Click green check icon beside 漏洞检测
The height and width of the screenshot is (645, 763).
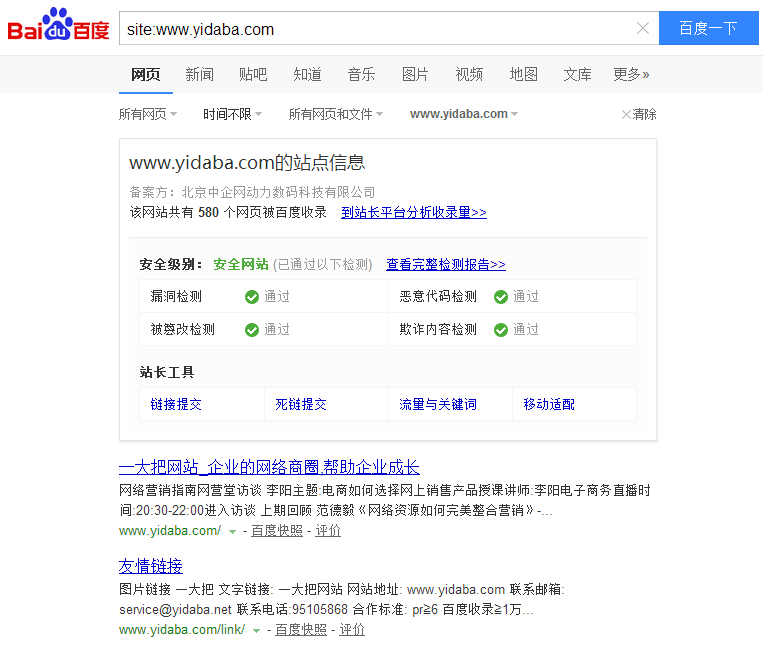[x=252, y=297]
